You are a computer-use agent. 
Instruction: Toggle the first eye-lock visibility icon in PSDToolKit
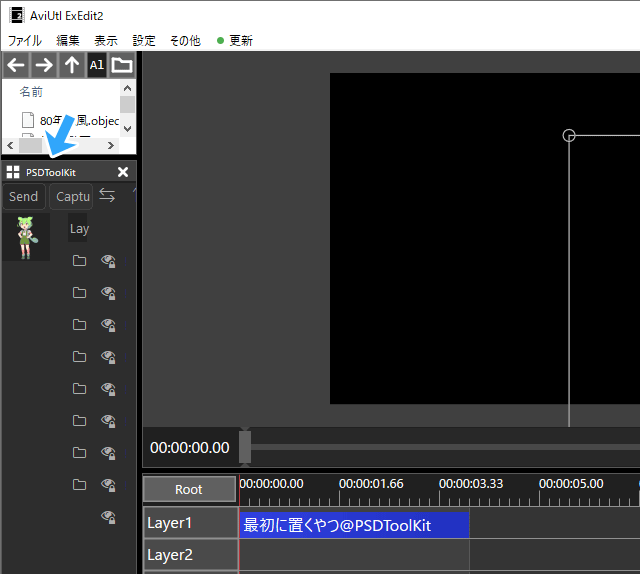[108, 261]
